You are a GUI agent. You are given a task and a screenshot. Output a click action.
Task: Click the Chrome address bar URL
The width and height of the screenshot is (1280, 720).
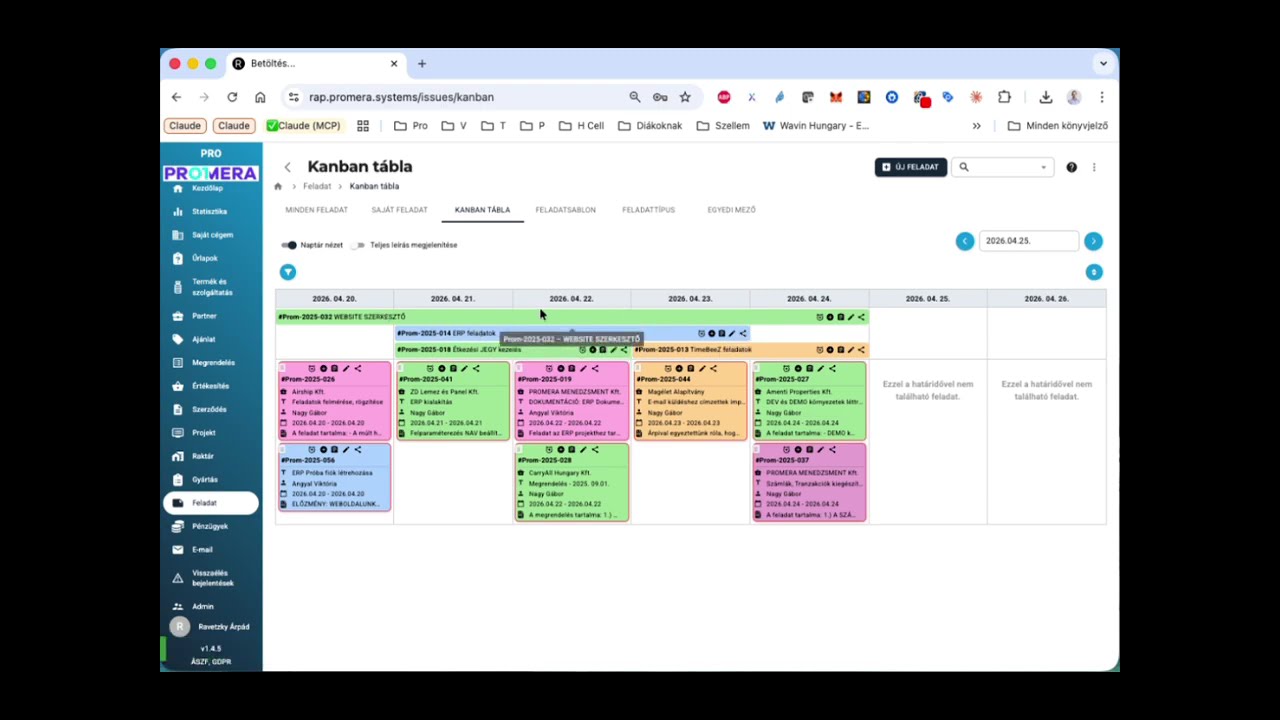tap(401, 97)
